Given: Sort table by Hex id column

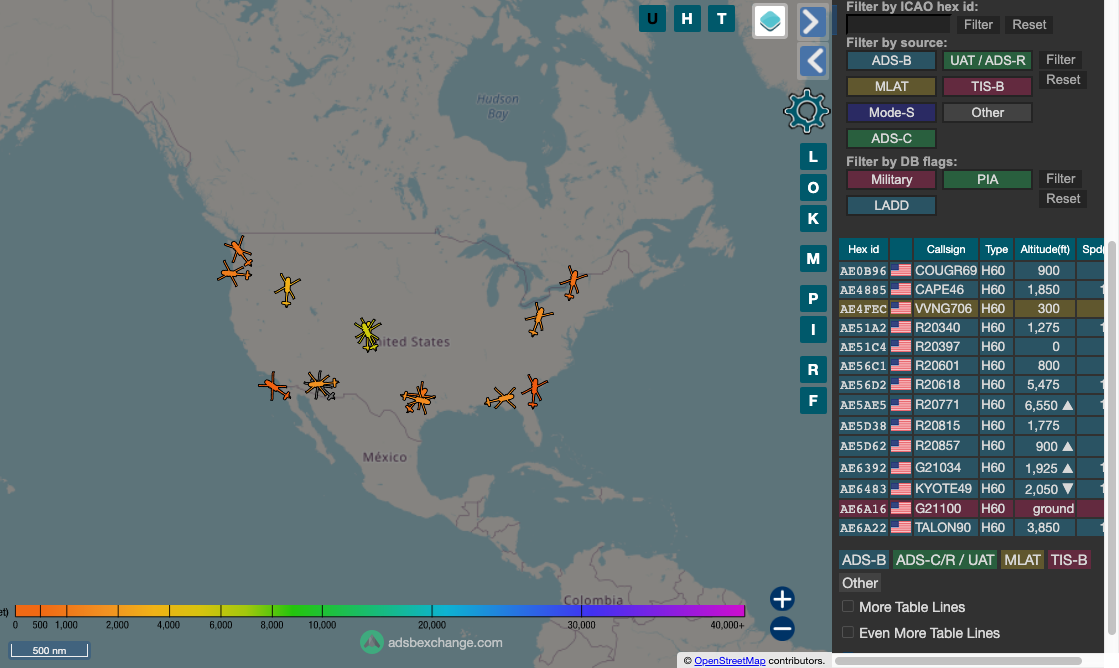Looking at the screenshot, I should [864, 249].
